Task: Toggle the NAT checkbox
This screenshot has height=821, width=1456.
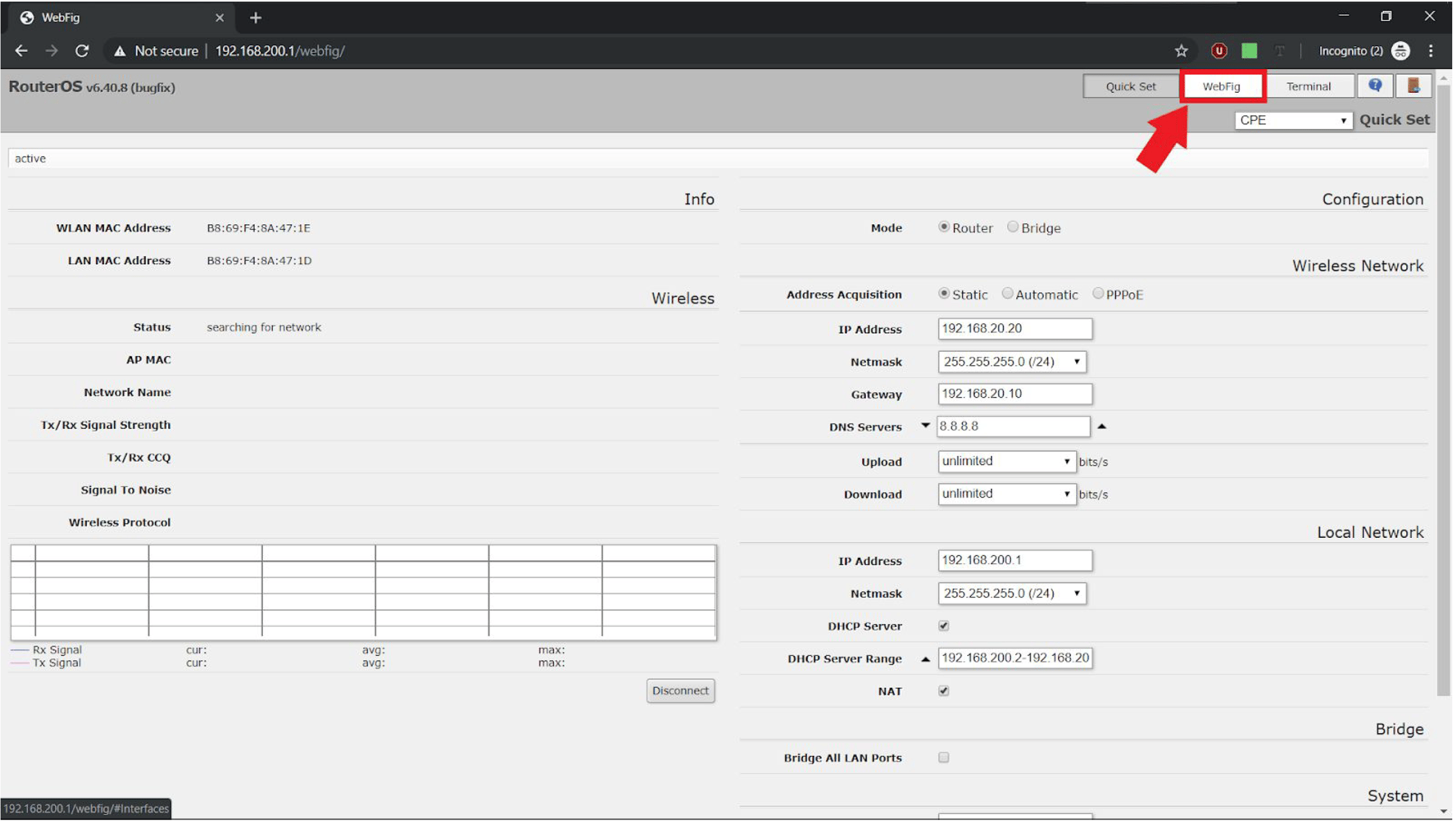Action: 943,691
